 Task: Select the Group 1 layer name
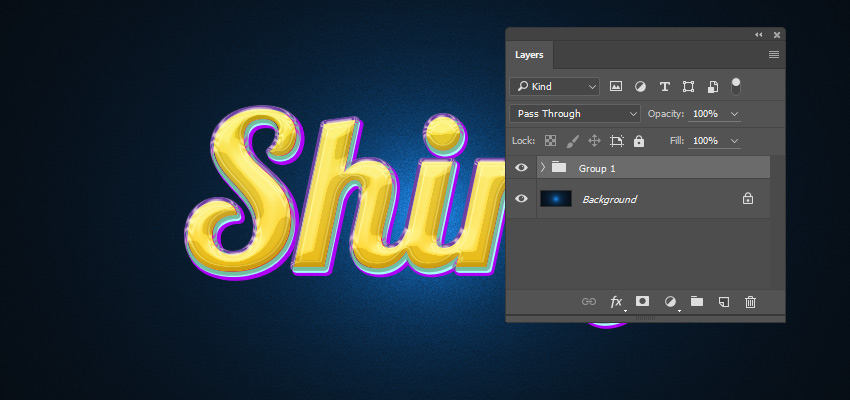(x=597, y=169)
